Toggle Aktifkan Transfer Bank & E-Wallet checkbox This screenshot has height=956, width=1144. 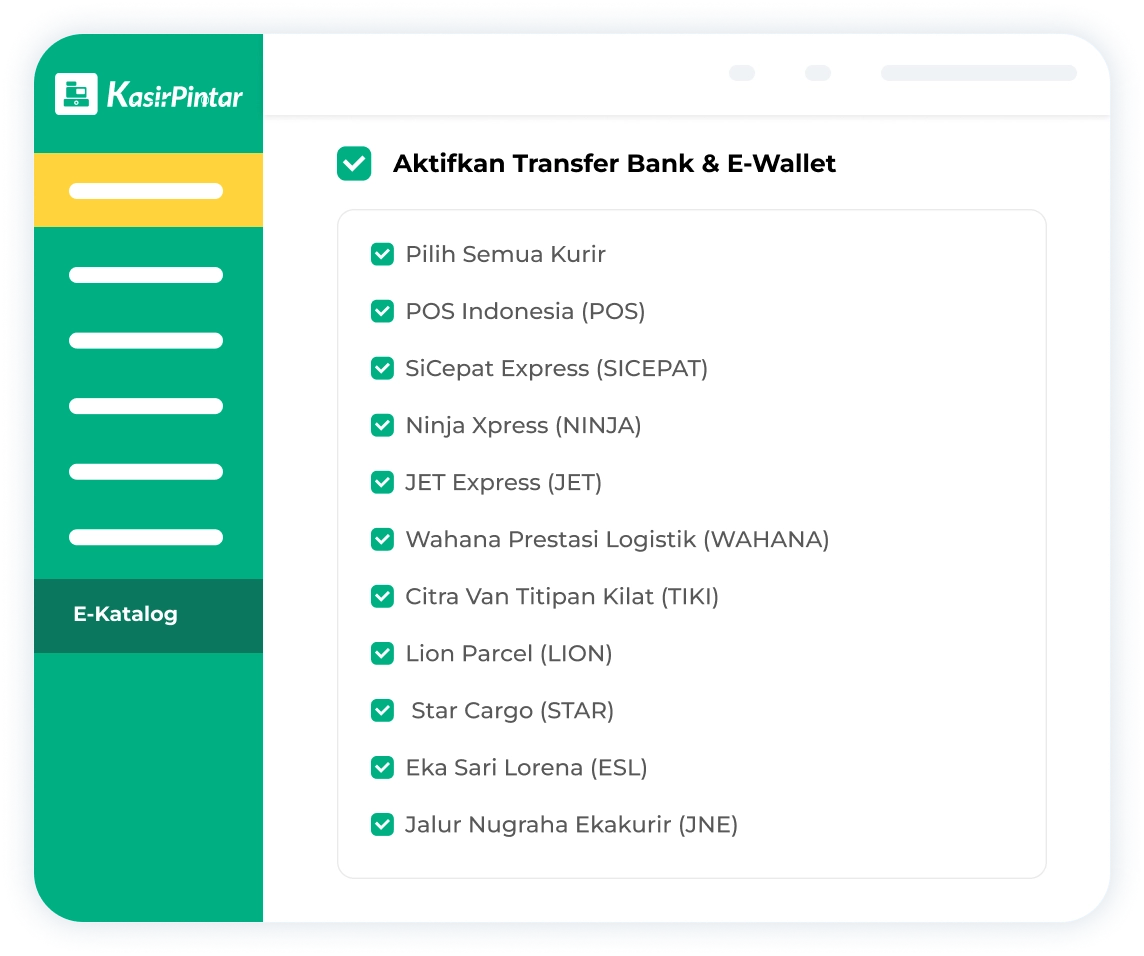pyautogui.click(x=354, y=163)
